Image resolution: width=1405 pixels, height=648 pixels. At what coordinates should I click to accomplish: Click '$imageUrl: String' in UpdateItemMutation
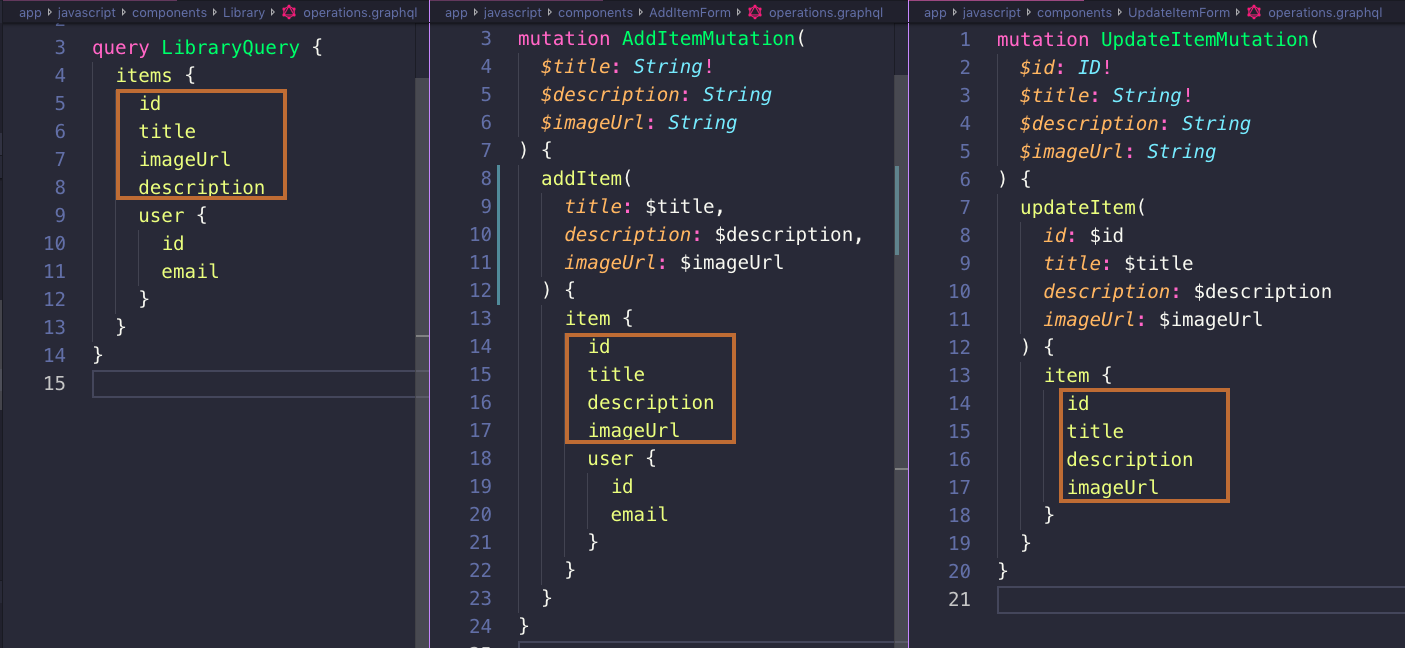(1118, 151)
